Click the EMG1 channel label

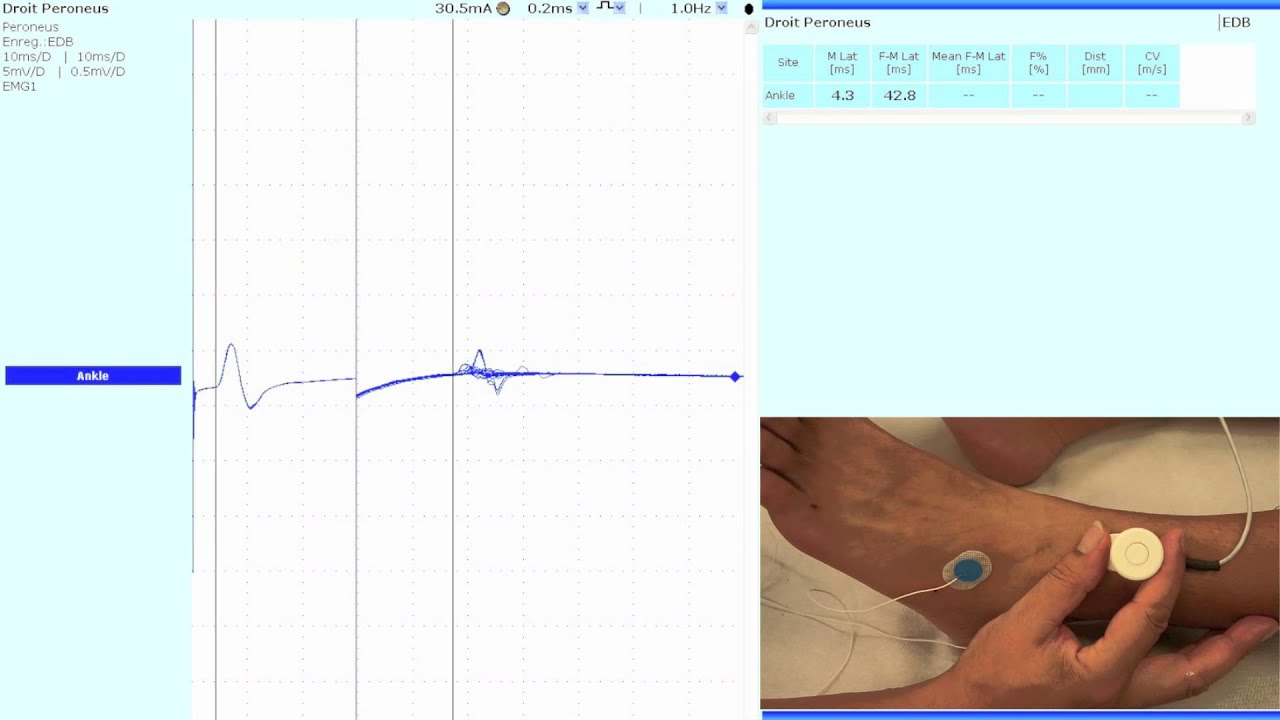point(19,87)
